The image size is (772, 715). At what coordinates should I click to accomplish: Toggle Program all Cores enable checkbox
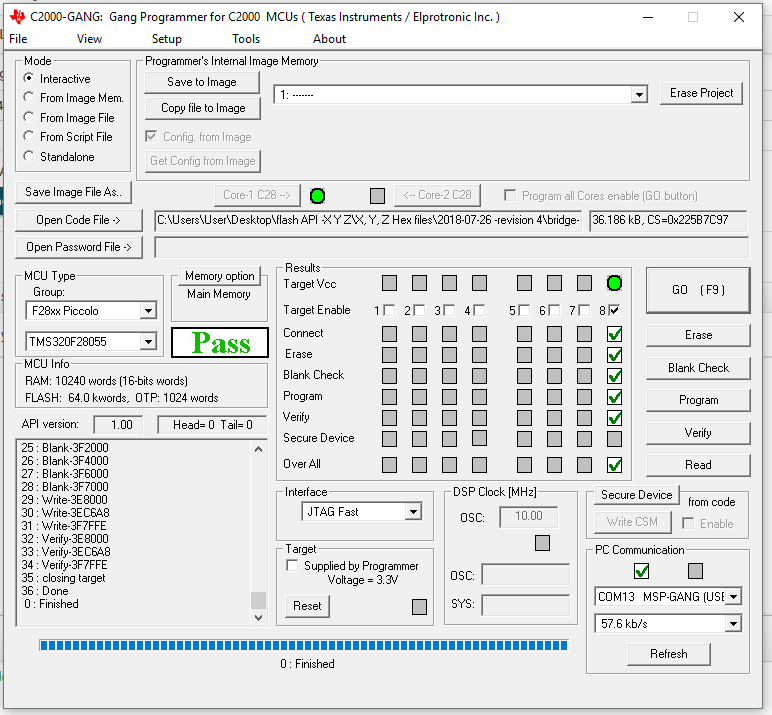click(x=510, y=195)
